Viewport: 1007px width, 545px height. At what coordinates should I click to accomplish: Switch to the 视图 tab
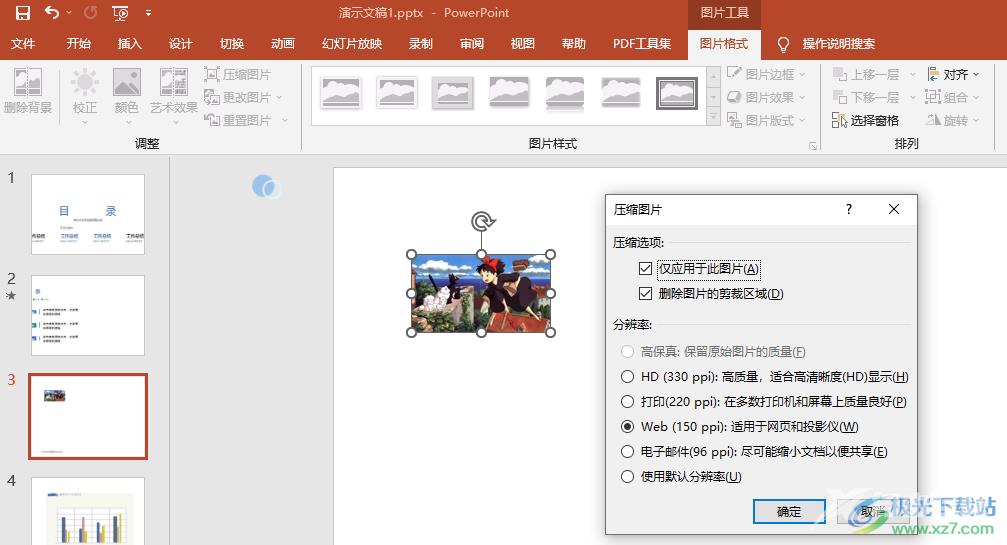pos(522,44)
